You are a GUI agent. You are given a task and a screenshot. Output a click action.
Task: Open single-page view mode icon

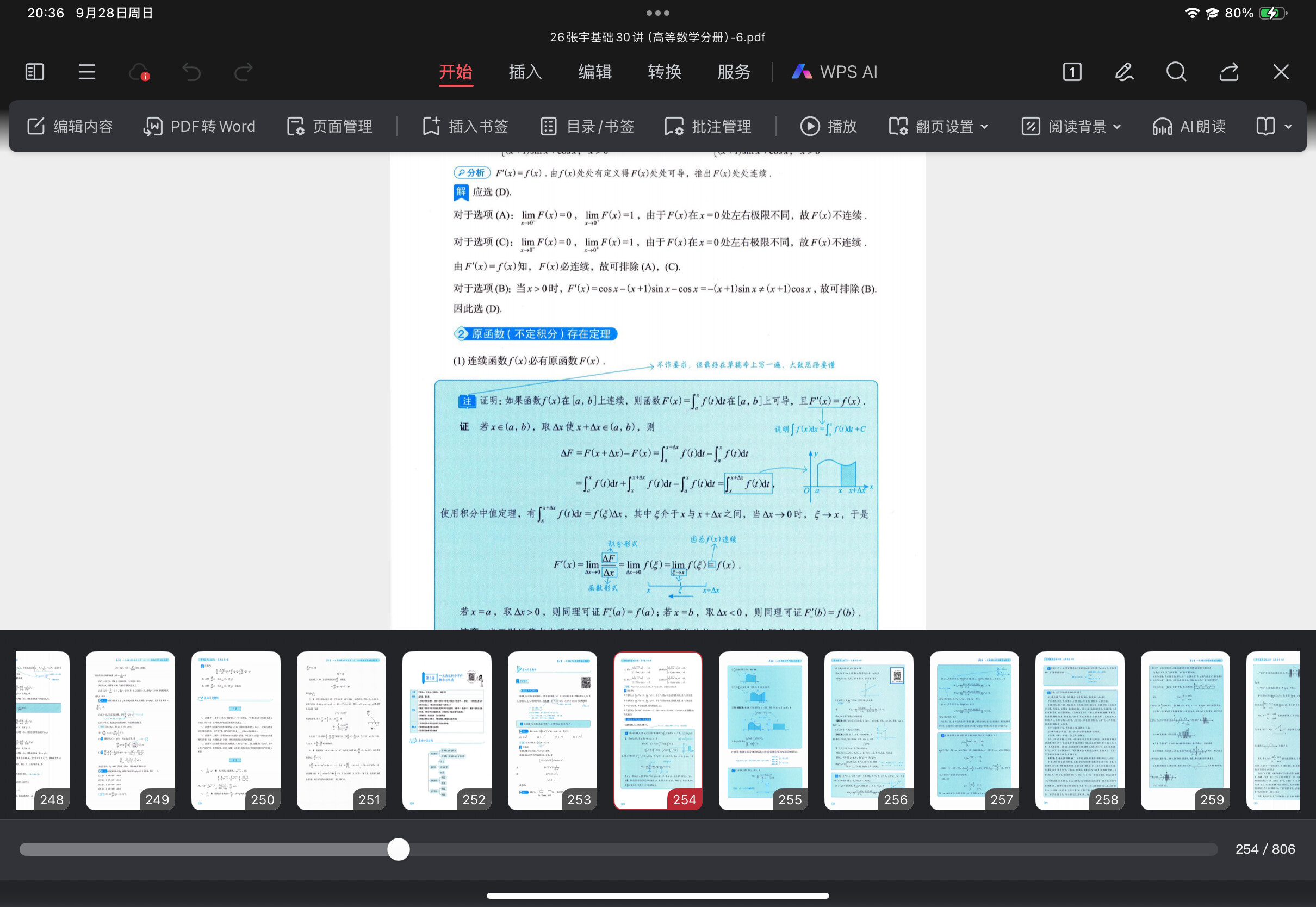click(x=1072, y=72)
